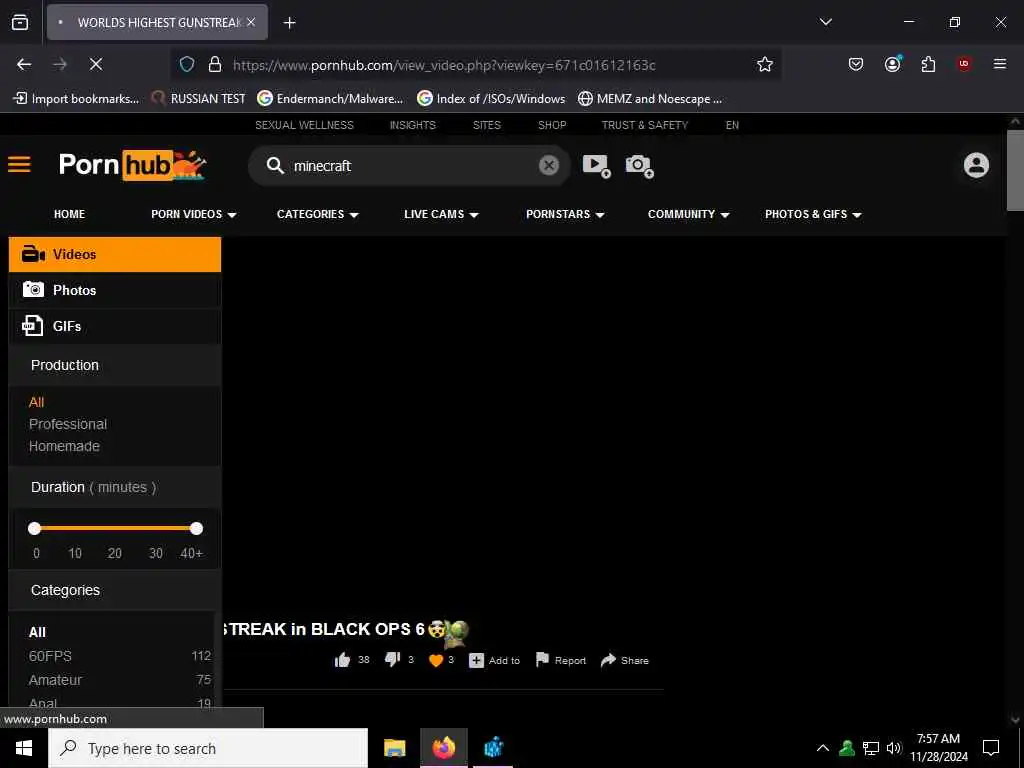This screenshot has height=768, width=1024.
Task: Open the uBlock Origin extension icon
Action: tap(964, 63)
